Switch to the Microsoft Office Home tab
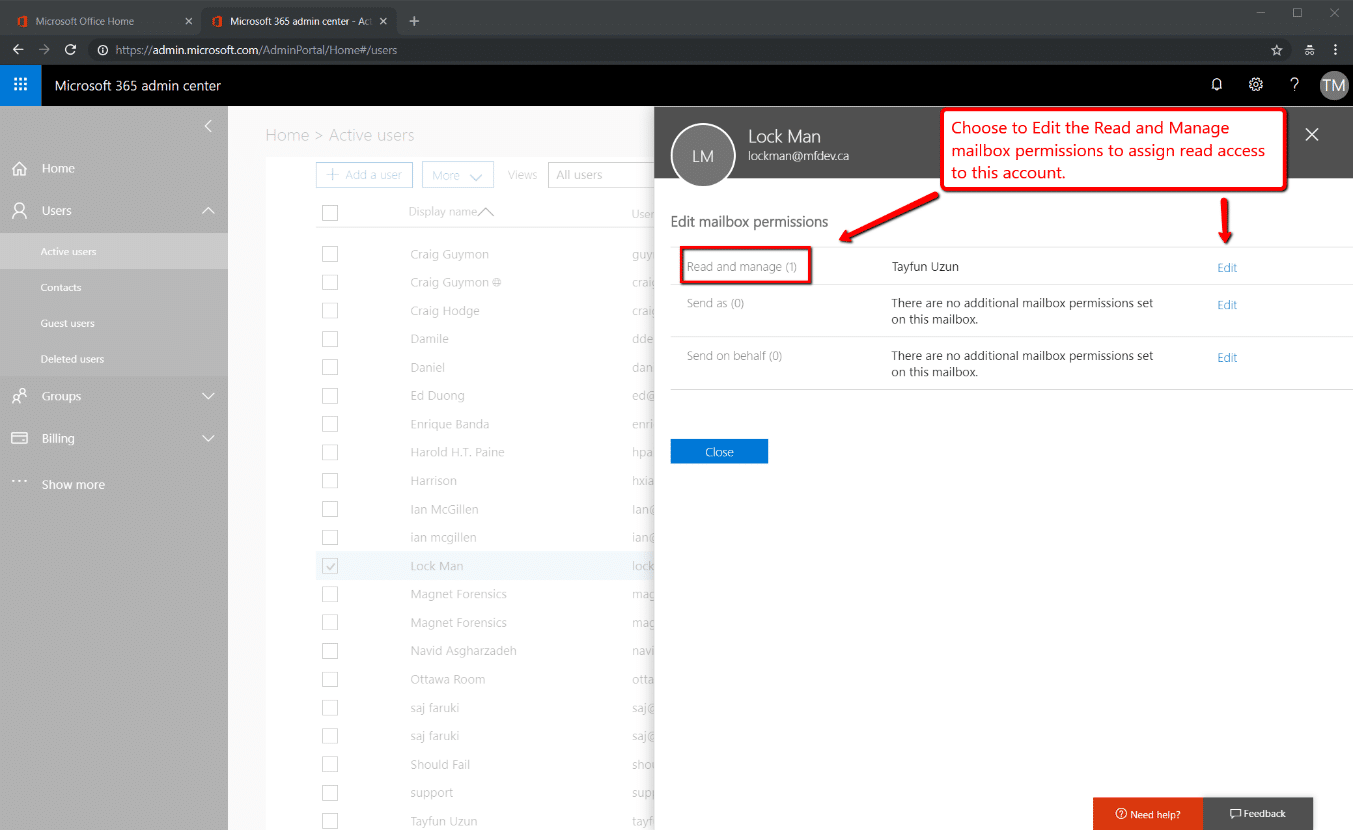Image resolution: width=1353 pixels, height=830 pixels. (x=103, y=21)
